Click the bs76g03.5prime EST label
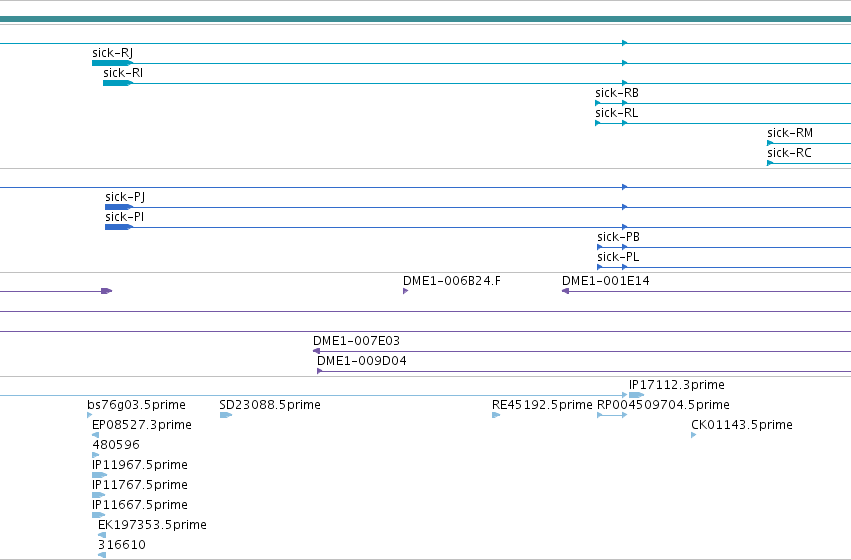Image resolution: width=851 pixels, height=560 pixels. pyautogui.click(x=136, y=405)
